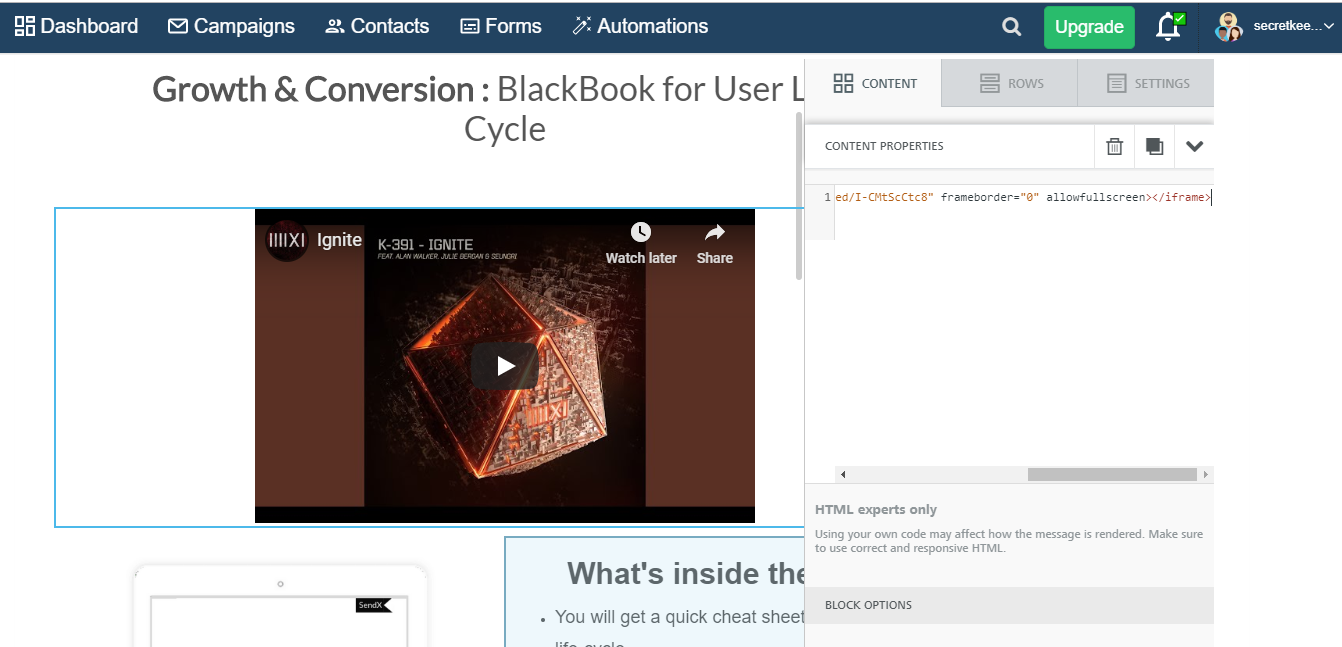
Task: Open the Dashboard page
Action: (77, 27)
